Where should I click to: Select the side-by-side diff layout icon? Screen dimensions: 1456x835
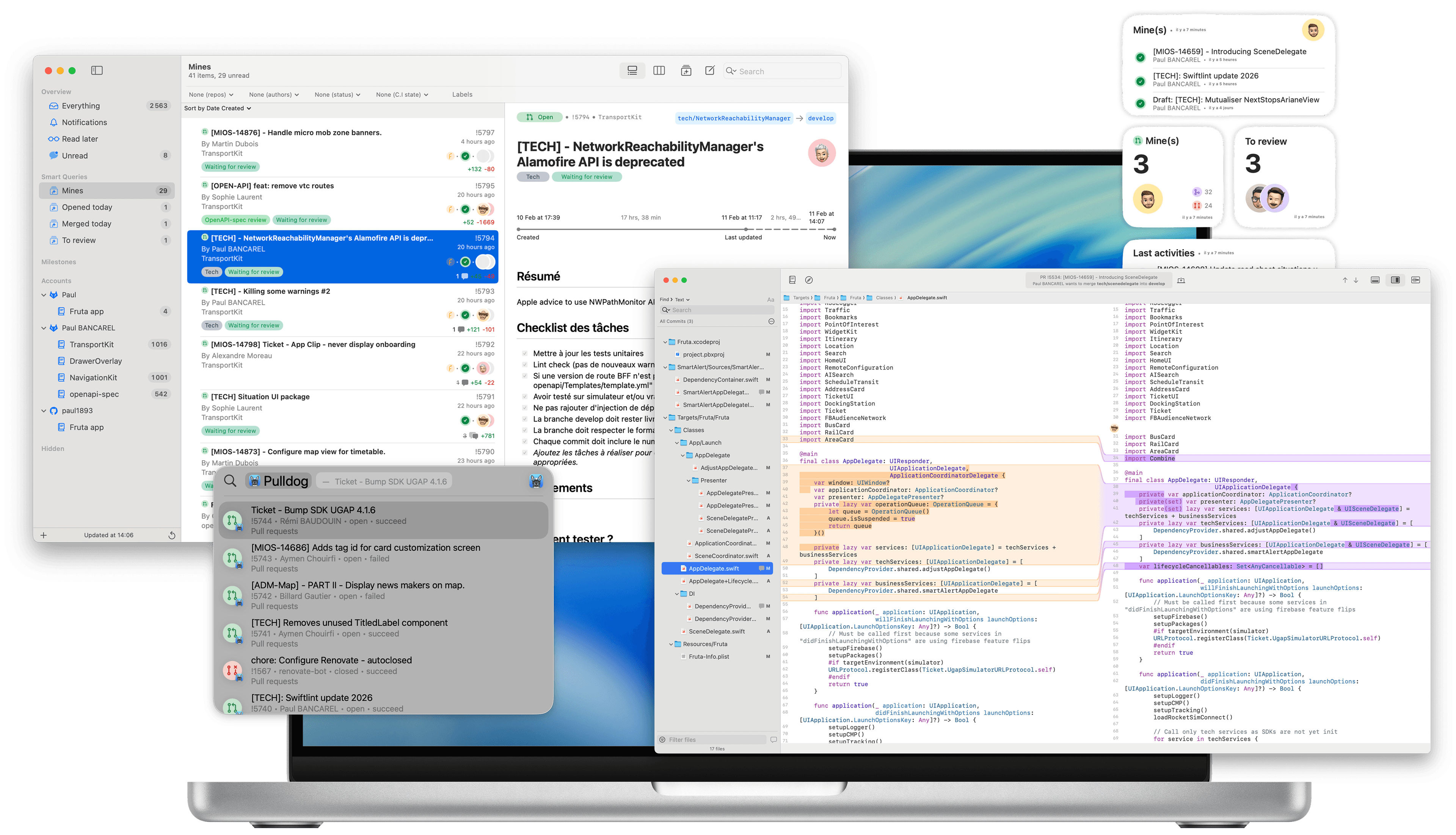tap(1395, 280)
